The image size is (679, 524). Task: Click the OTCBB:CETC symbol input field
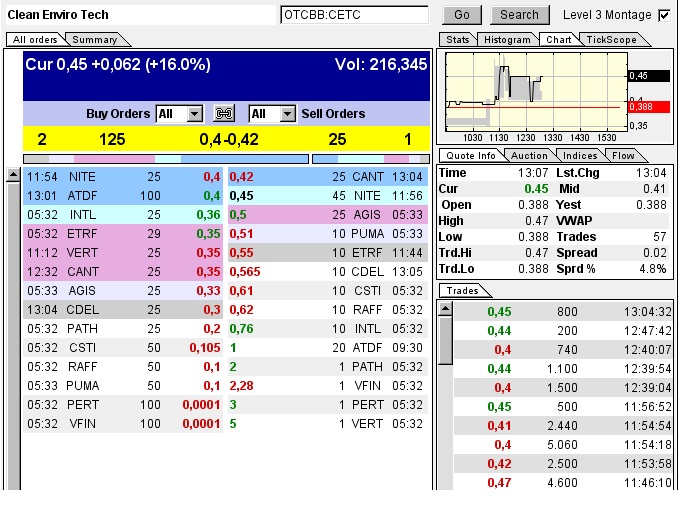coord(354,15)
